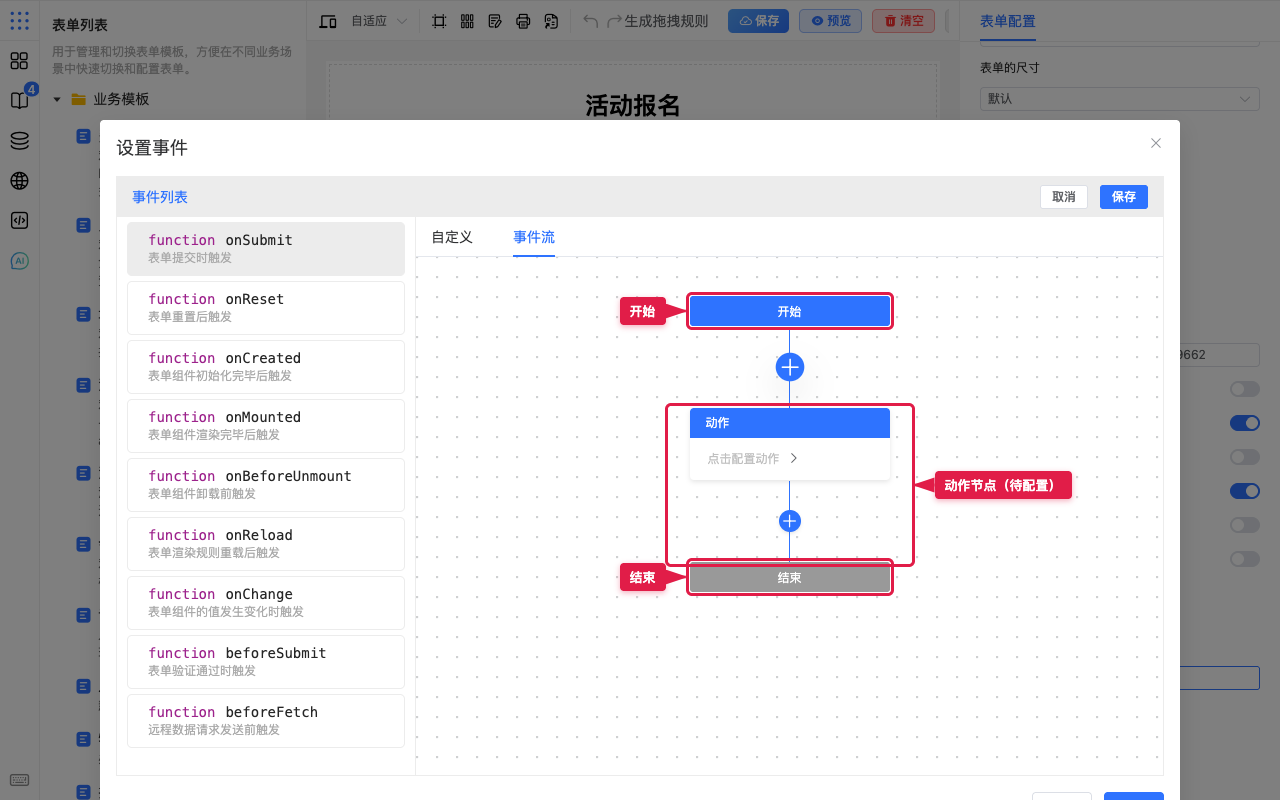This screenshot has width=1280, height=800.
Task: Click the red 清空 button in toolbar
Action: pos(904,21)
